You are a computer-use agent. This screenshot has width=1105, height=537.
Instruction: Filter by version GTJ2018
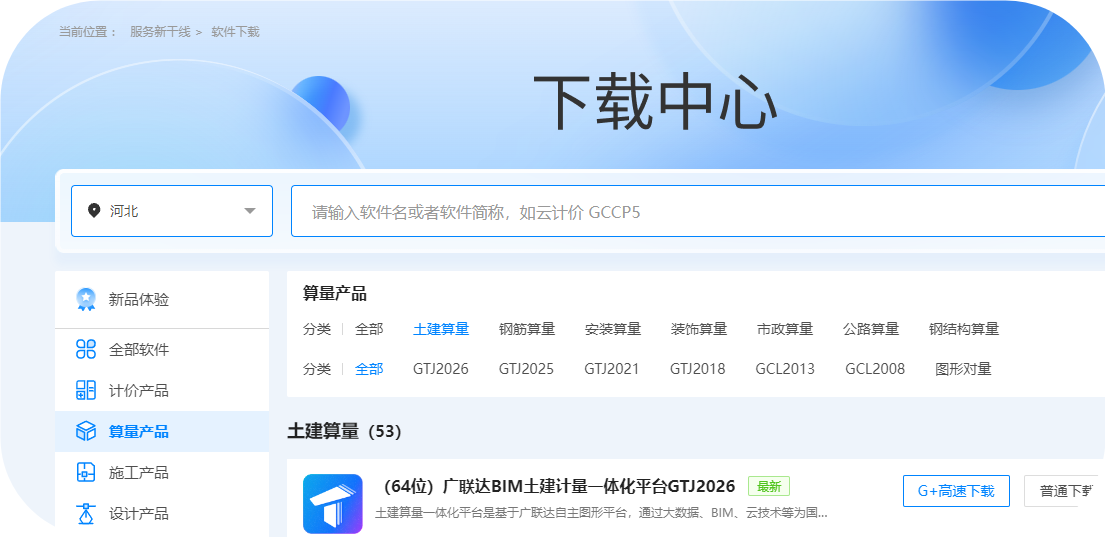698,369
